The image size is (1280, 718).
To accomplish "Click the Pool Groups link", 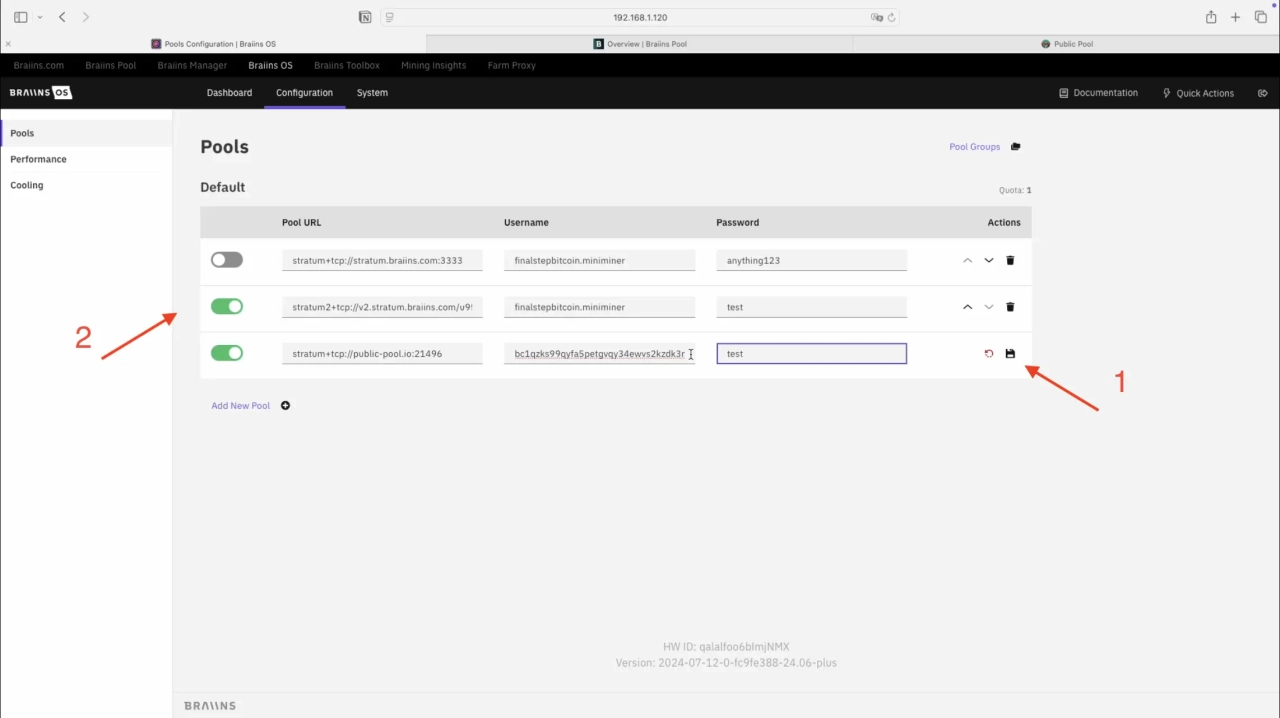I will point(975,147).
